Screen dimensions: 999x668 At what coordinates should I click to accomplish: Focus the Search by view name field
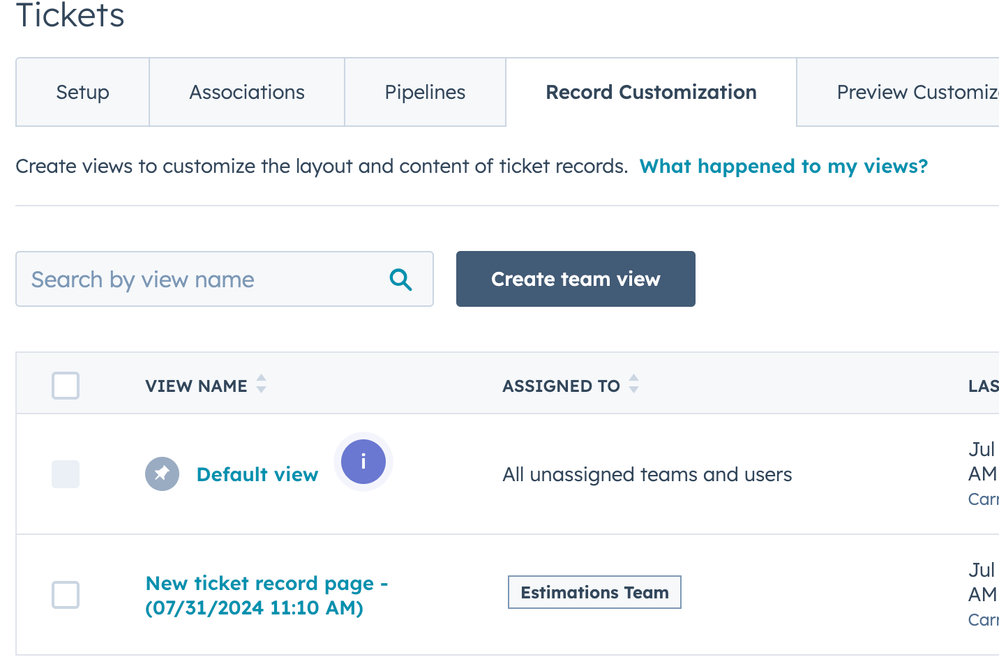click(224, 279)
